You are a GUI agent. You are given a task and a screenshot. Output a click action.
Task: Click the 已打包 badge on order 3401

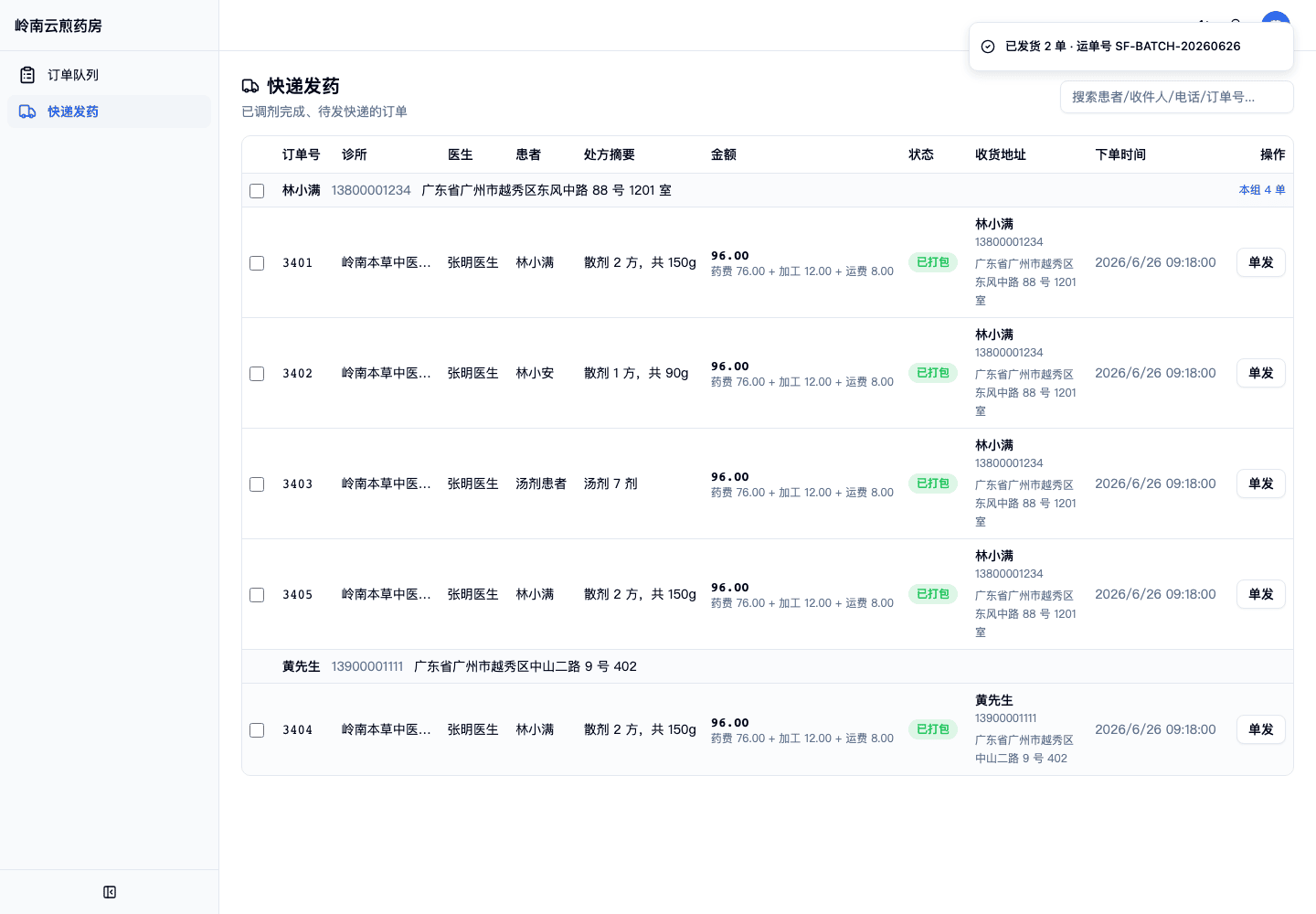coord(933,262)
